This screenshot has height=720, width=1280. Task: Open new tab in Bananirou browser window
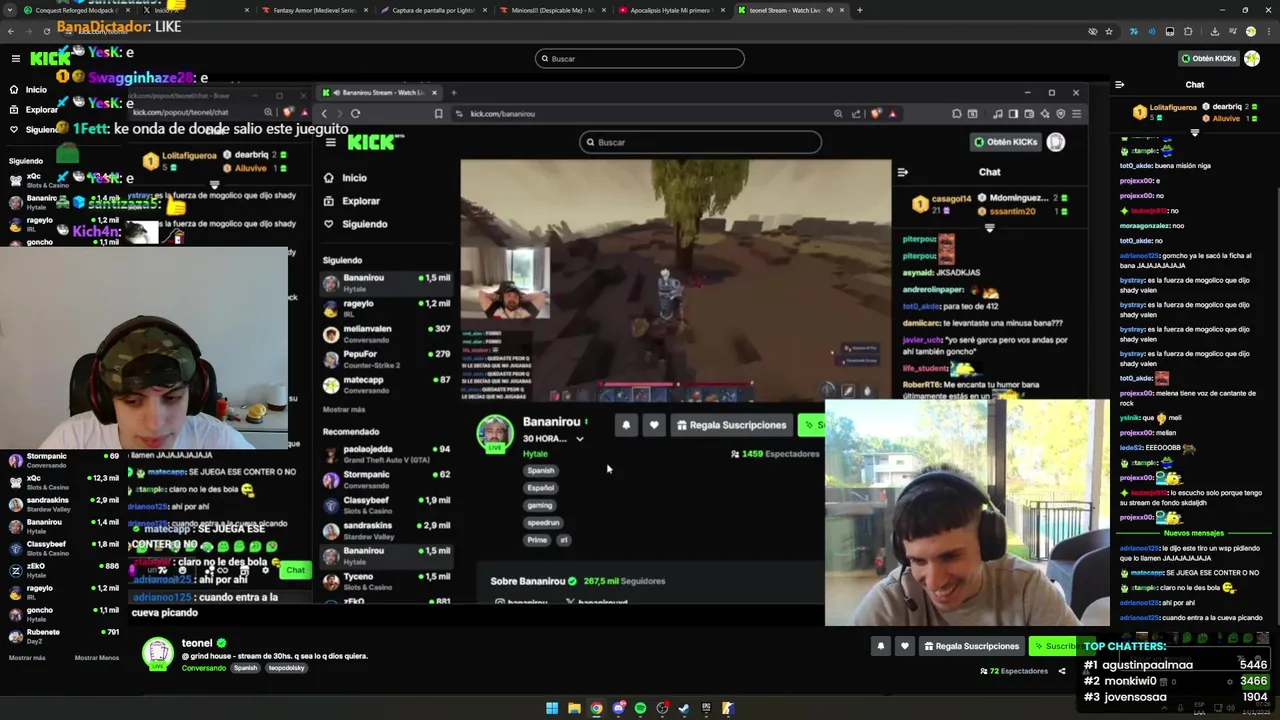click(x=453, y=93)
